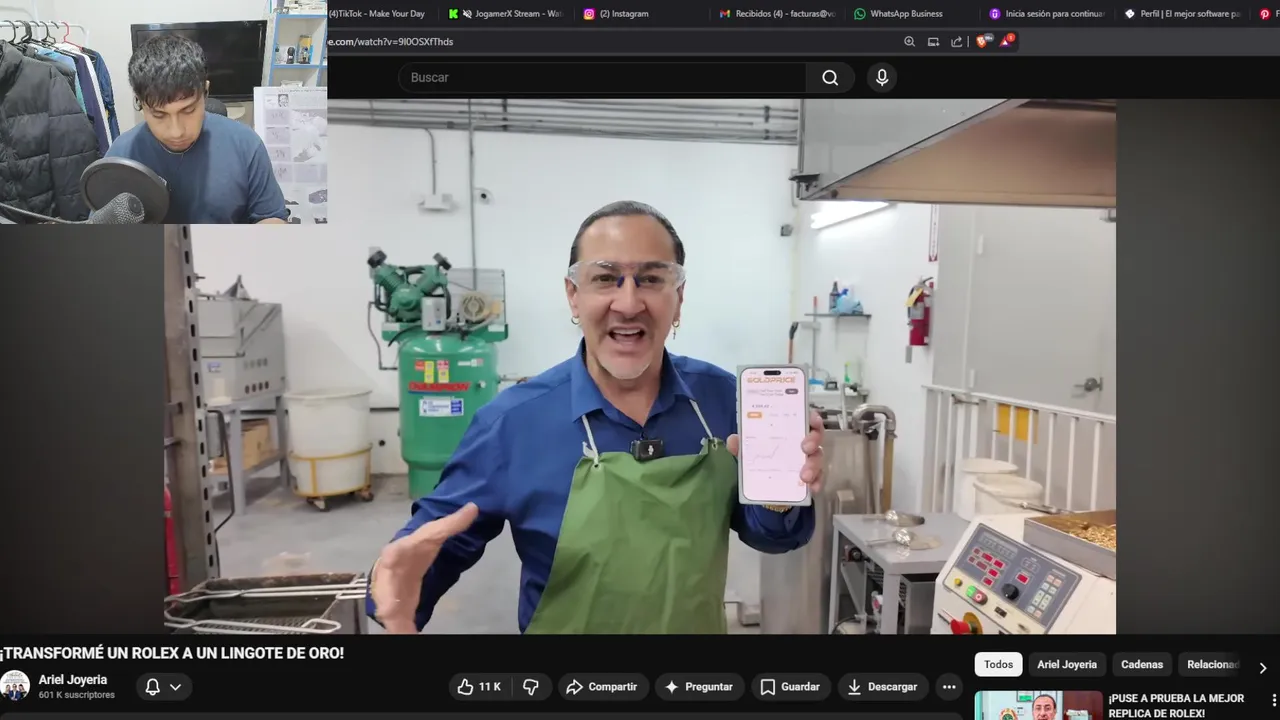The height and width of the screenshot is (720, 1280).
Task: Click the Pinterest tab favicon
Action: pos(1265,14)
